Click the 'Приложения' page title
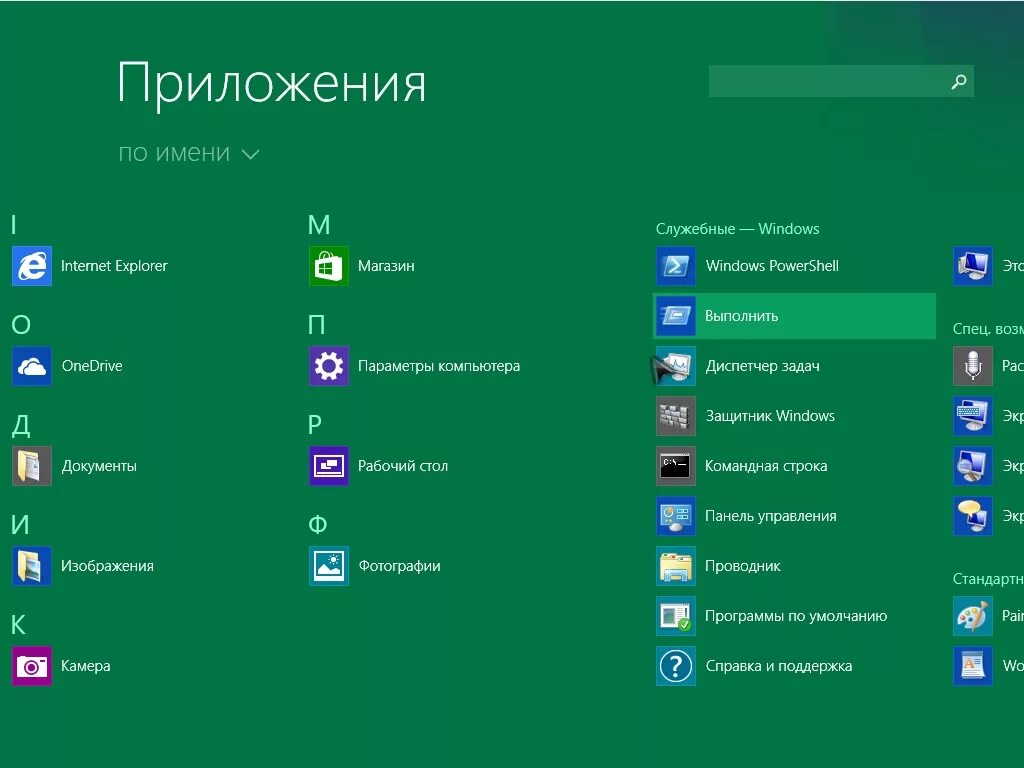This screenshot has height=768, width=1024. [272, 84]
